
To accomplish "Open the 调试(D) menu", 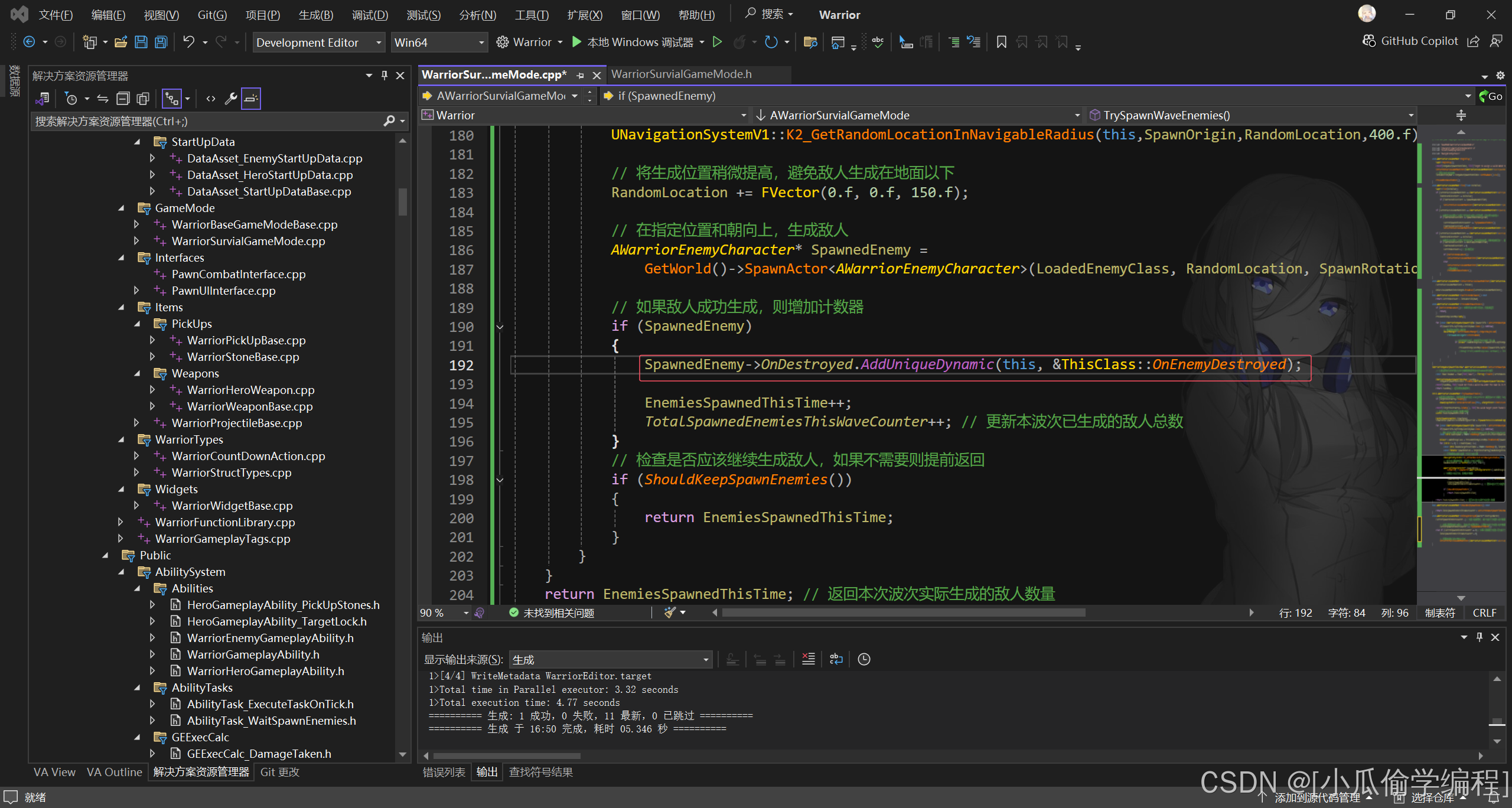I will tap(370, 15).
